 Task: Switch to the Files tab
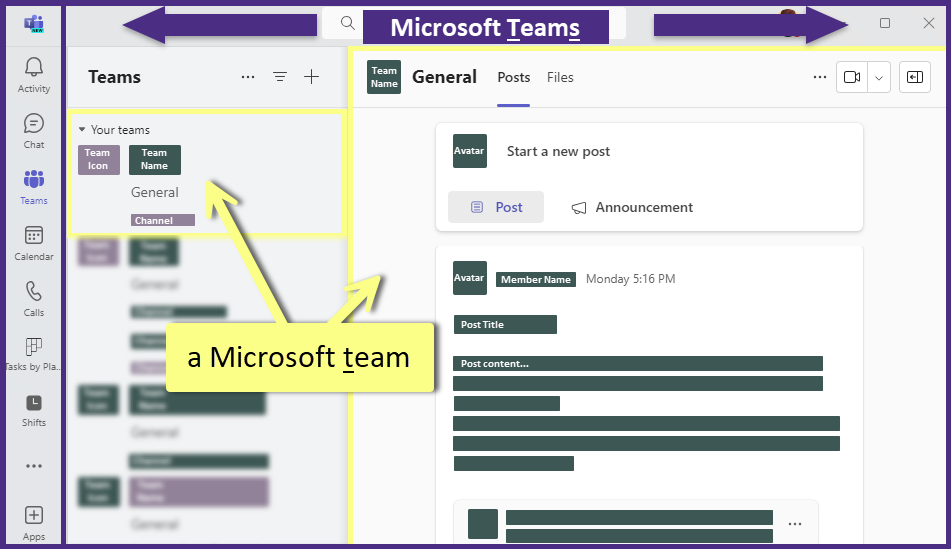[560, 78]
